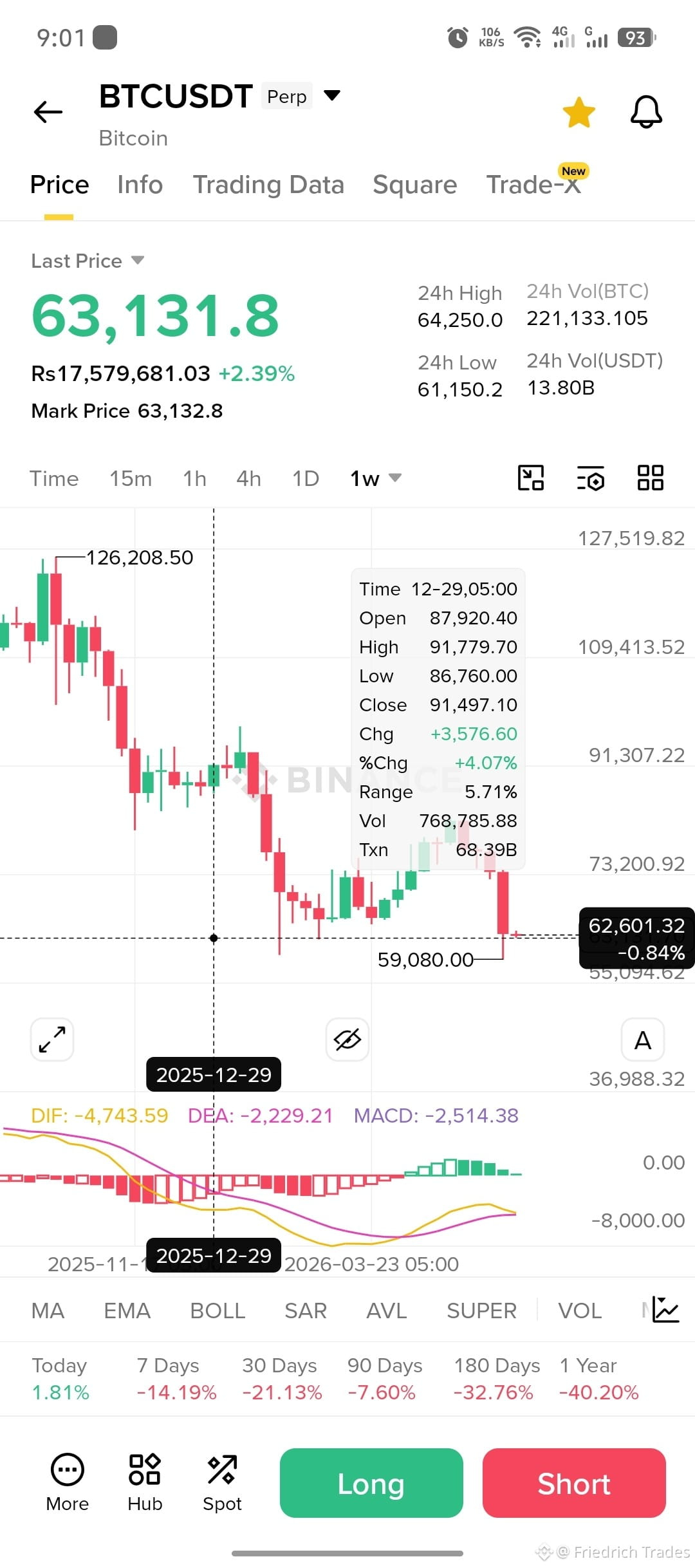Tap the red Short button
The width and height of the screenshot is (695, 1568).
coord(574,1483)
